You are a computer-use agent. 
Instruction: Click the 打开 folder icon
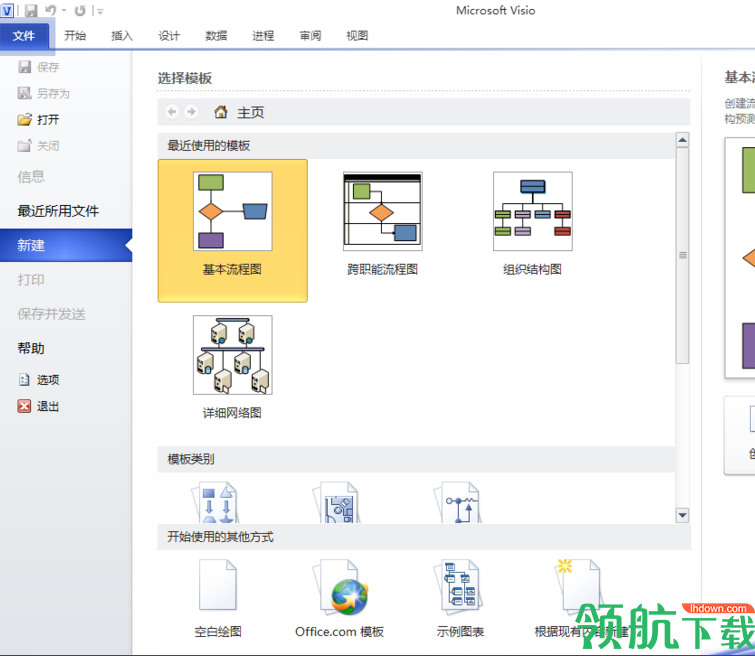click(24, 119)
